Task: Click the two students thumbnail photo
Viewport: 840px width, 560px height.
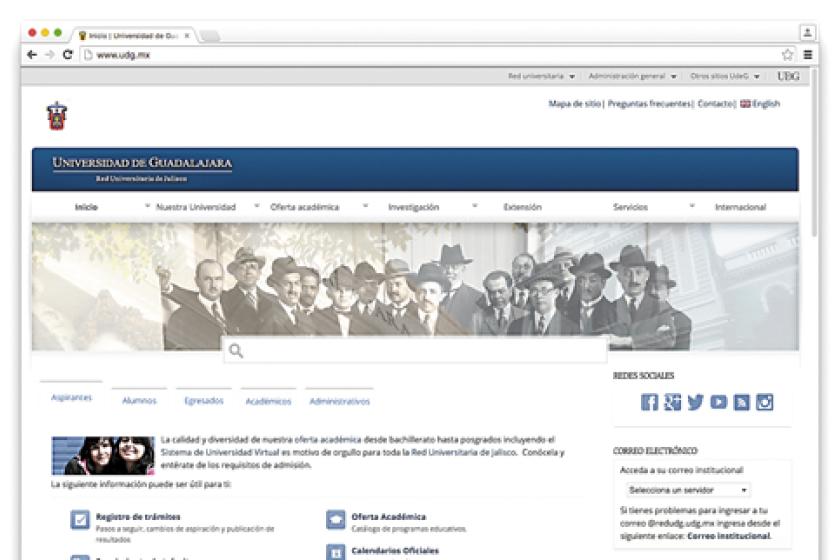Action: pyautogui.click(x=103, y=456)
